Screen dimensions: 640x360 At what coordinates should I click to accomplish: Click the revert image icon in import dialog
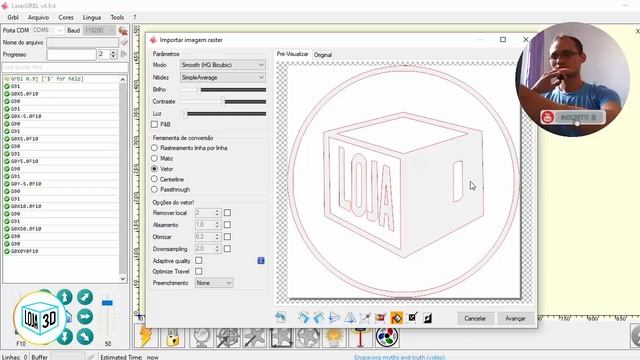point(281,318)
